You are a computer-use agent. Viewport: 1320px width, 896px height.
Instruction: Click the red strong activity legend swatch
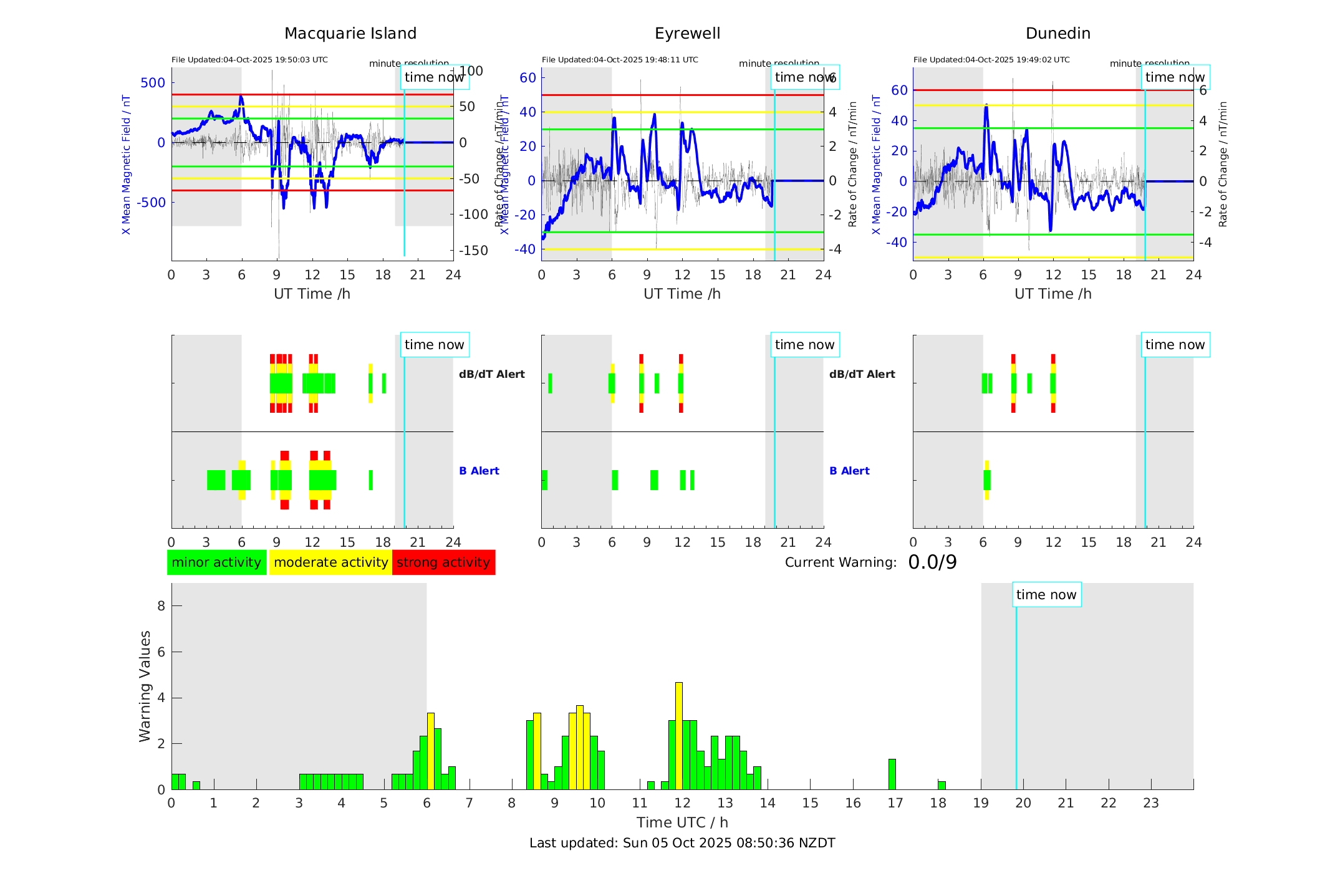coord(443,562)
